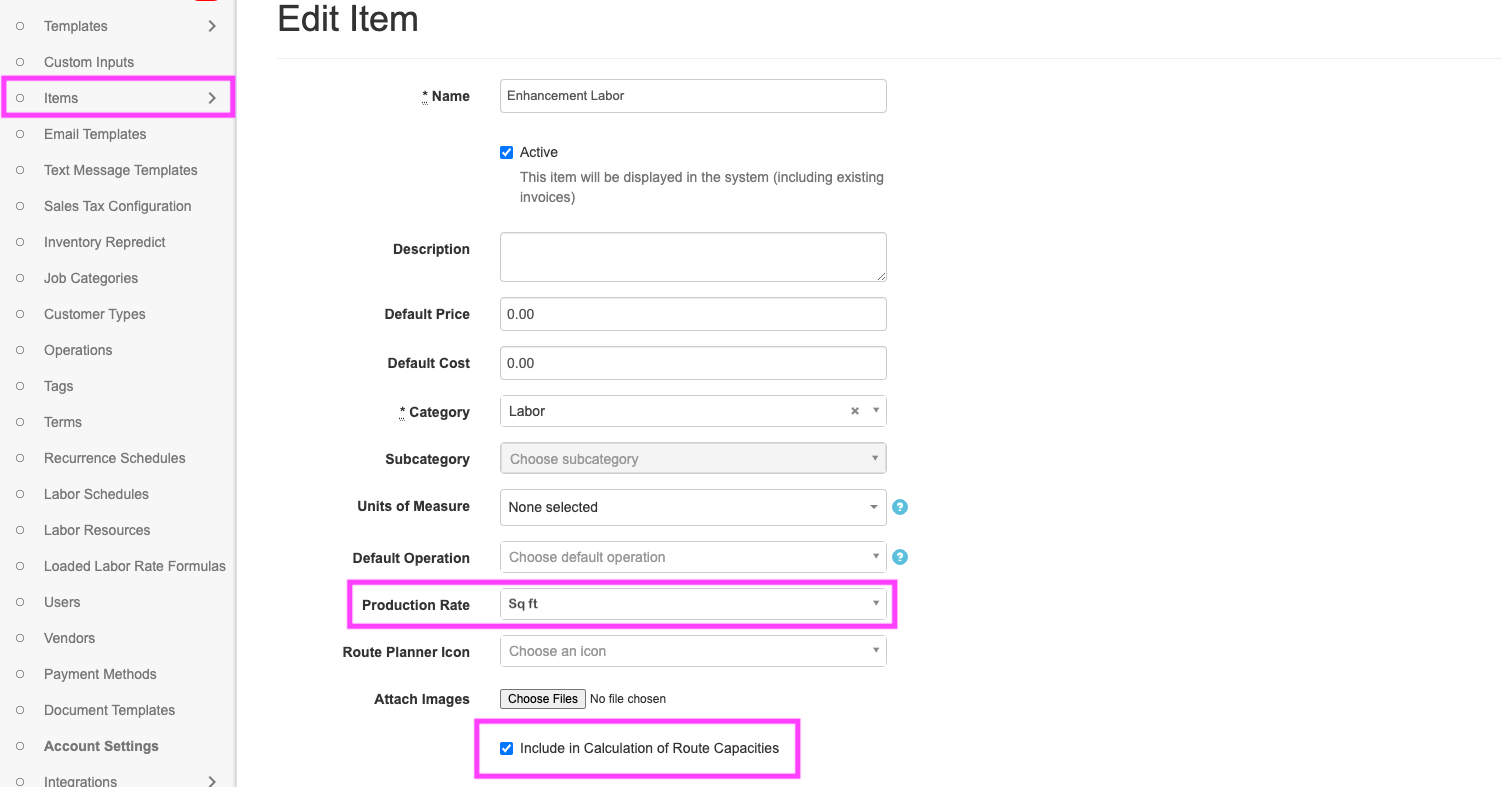Image resolution: width=1502 pixels, height=787 pixels.
Task: Click the Items submenu chevron arrow
Action: coord(212,98)
